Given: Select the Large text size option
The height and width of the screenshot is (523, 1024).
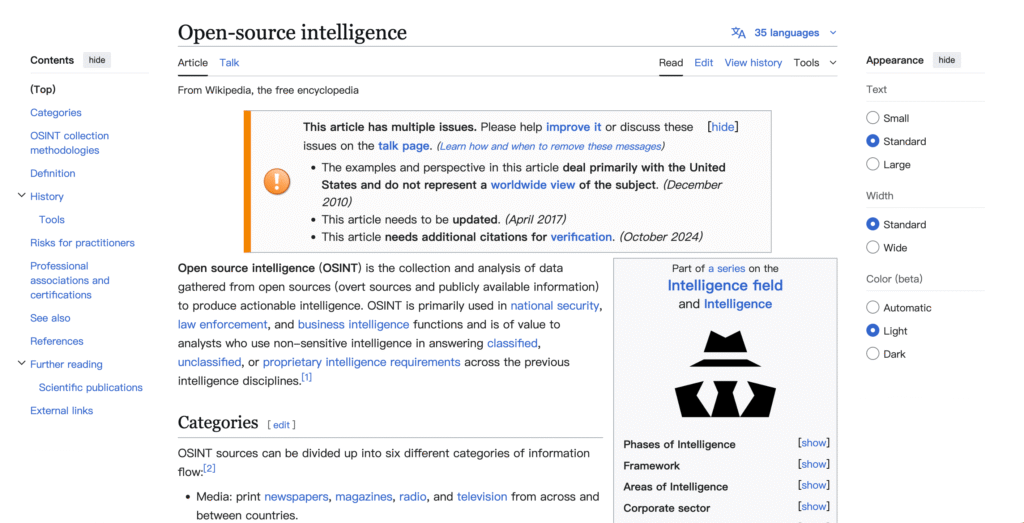Looking at the screenshot, I should tap(873, 164).
